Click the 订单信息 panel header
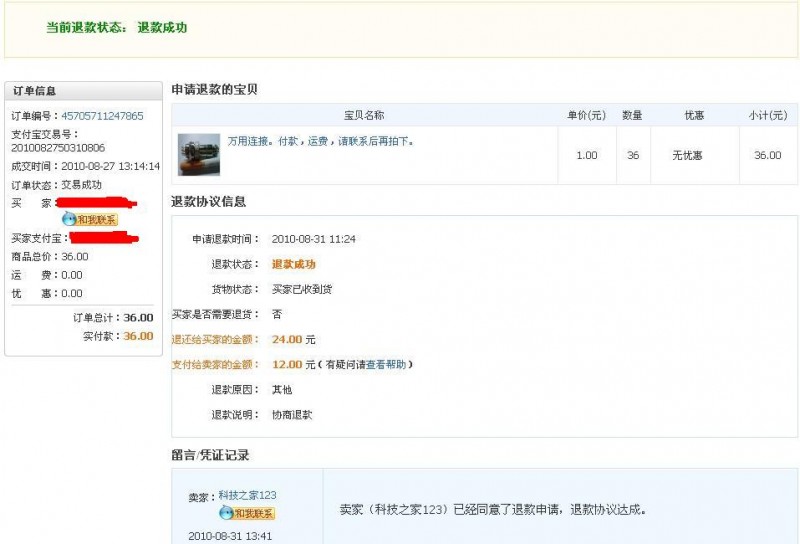Viewport: 800px width, 544px height. tap(35, 91)
